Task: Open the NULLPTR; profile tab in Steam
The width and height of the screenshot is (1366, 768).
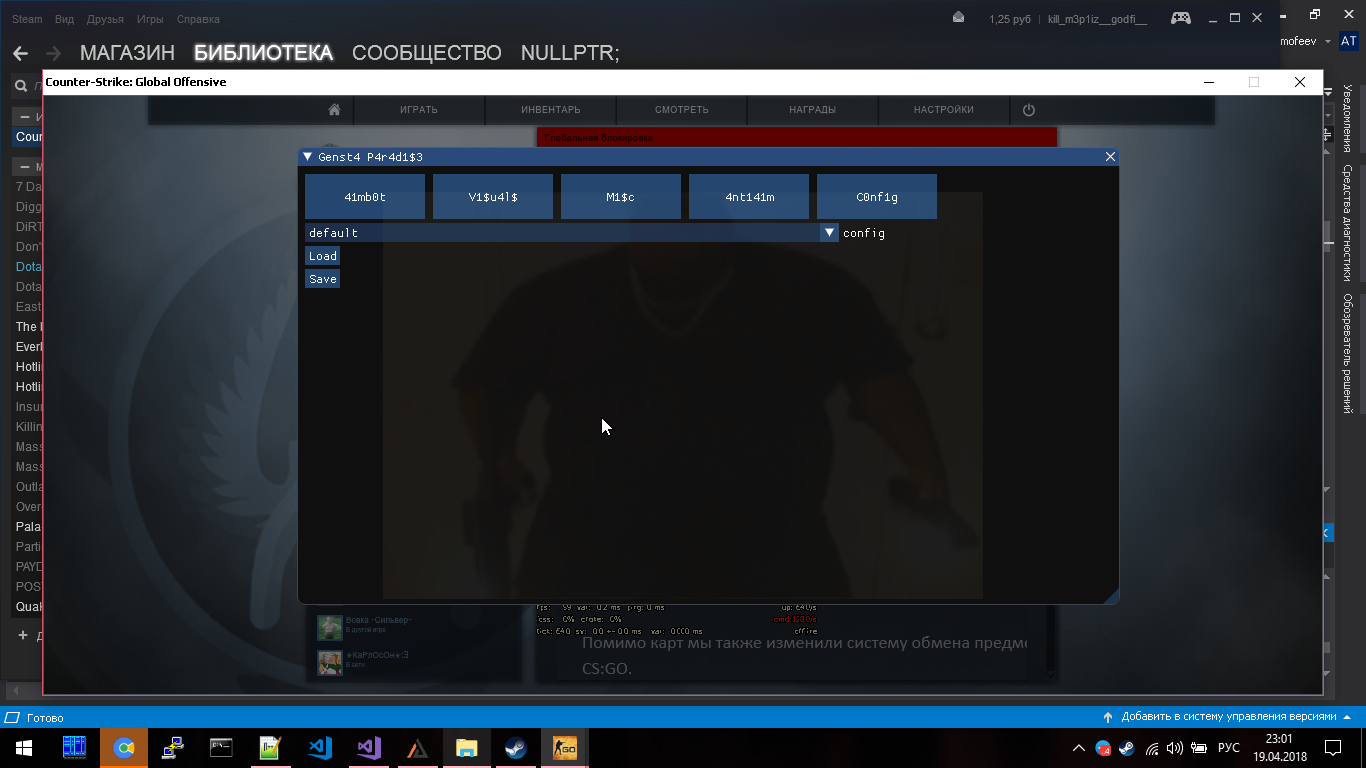Action: 570,53
